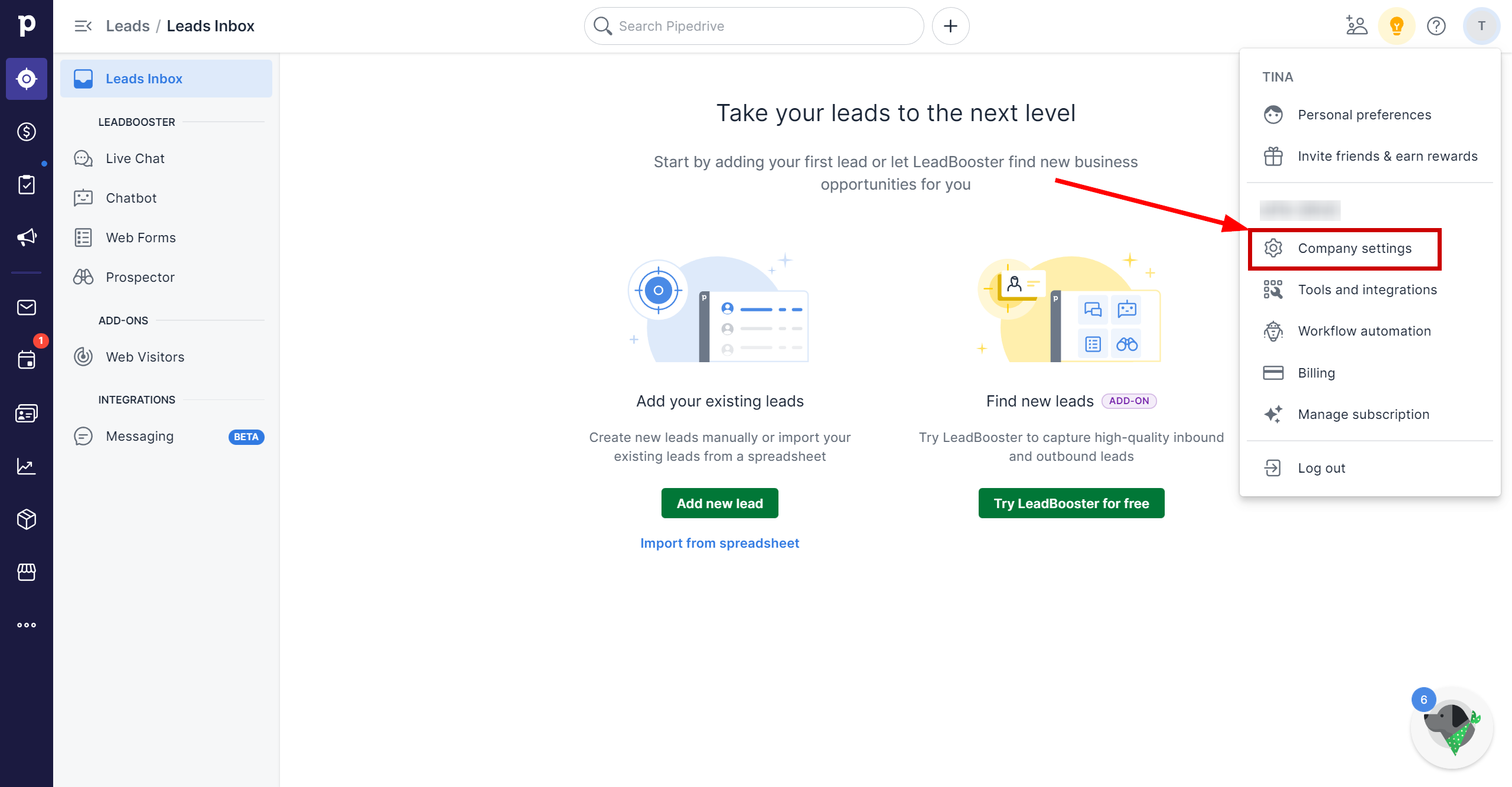Screen dimensions: 1512x787
Task: Open Mail envelope icon in sidebar
Action: pyautogui.click(x=27, y=307)
